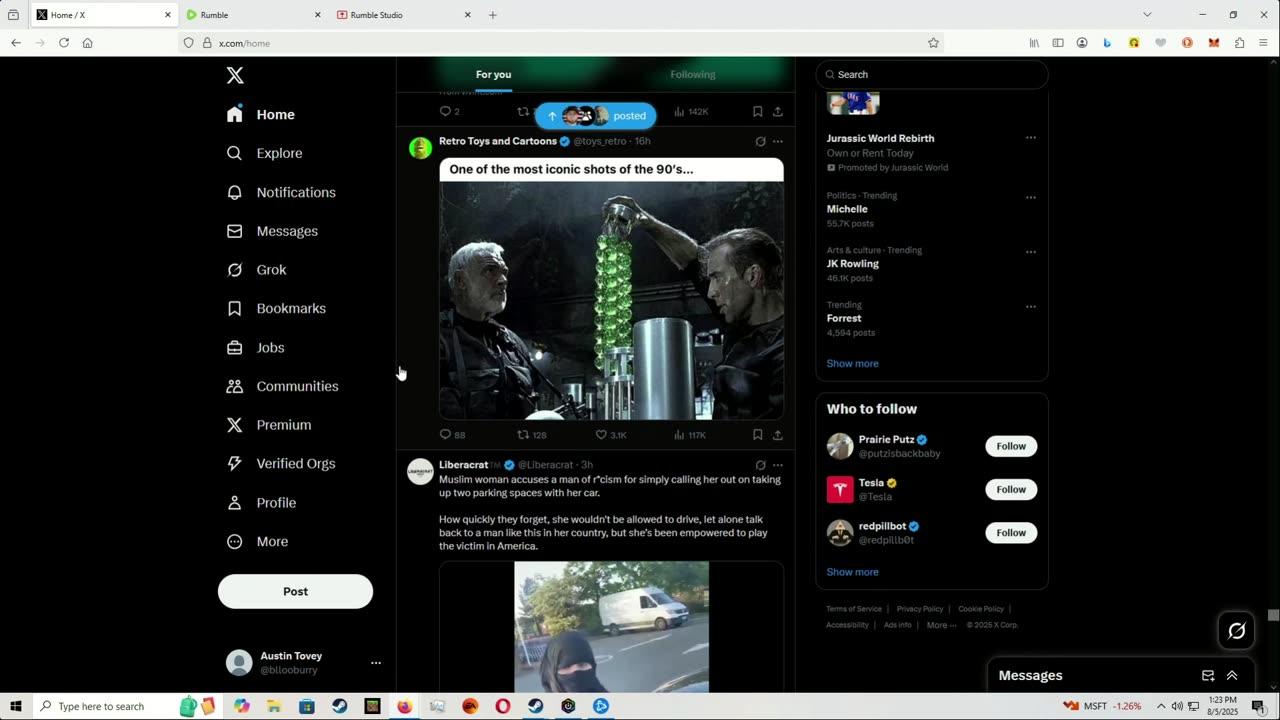Click the Post button
1280x720 pixels.
click(x=295, y=592)
